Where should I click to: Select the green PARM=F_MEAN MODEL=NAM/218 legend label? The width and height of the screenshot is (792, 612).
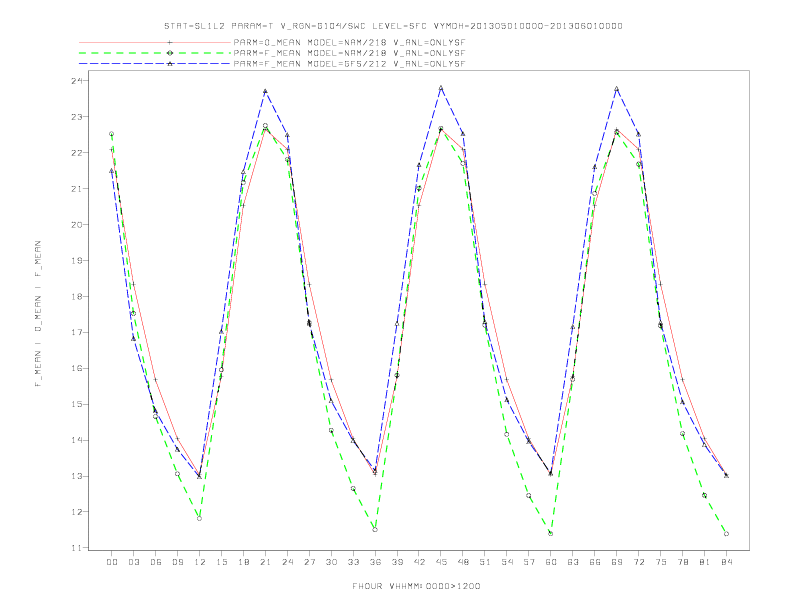[349, 53]
